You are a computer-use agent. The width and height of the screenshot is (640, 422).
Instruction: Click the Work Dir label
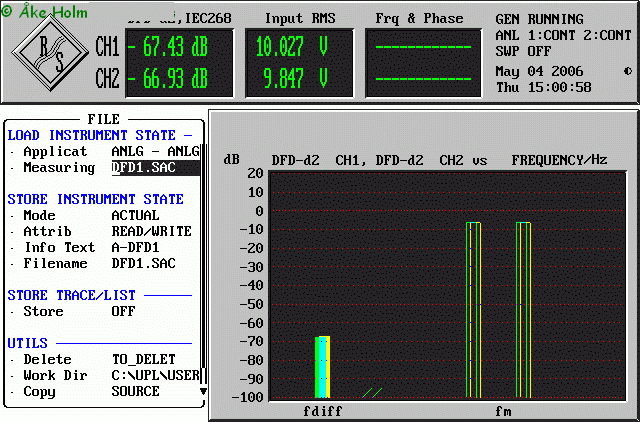pyautogui.click(x=56, y=375)
